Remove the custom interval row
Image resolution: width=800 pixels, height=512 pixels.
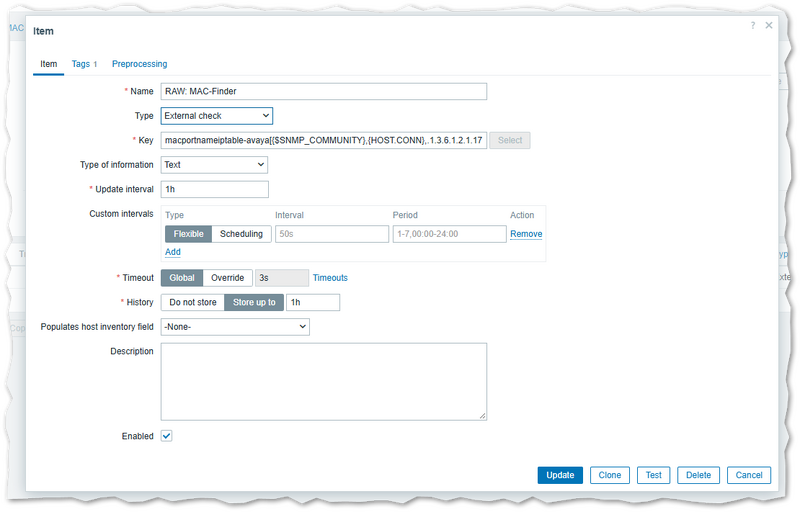coord(526,234)
